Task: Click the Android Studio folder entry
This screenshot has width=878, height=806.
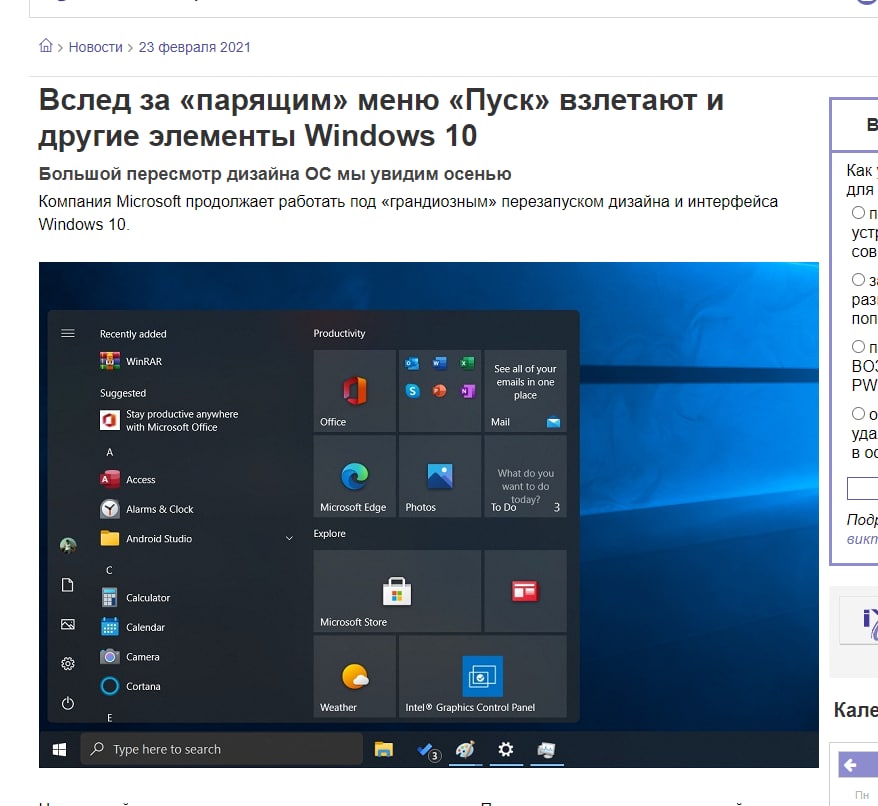Action: tap(146, 539)
